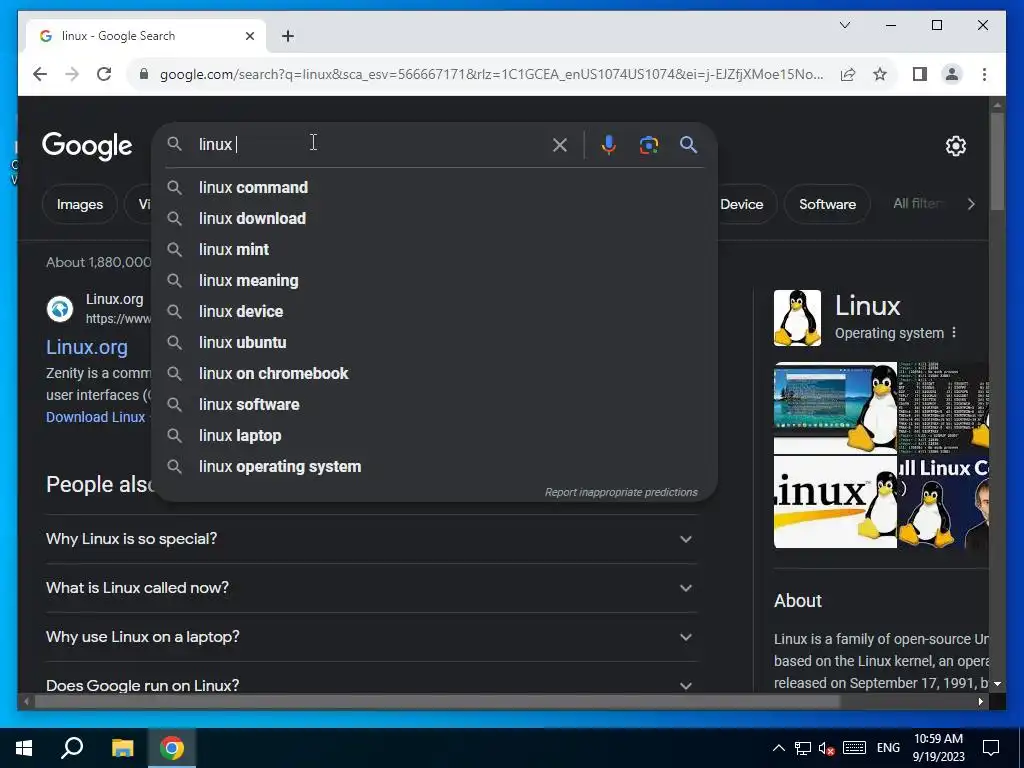Expand What is Linux called now
The height and width of the screenshot is (768, 1024).
(x=371, y=588)
